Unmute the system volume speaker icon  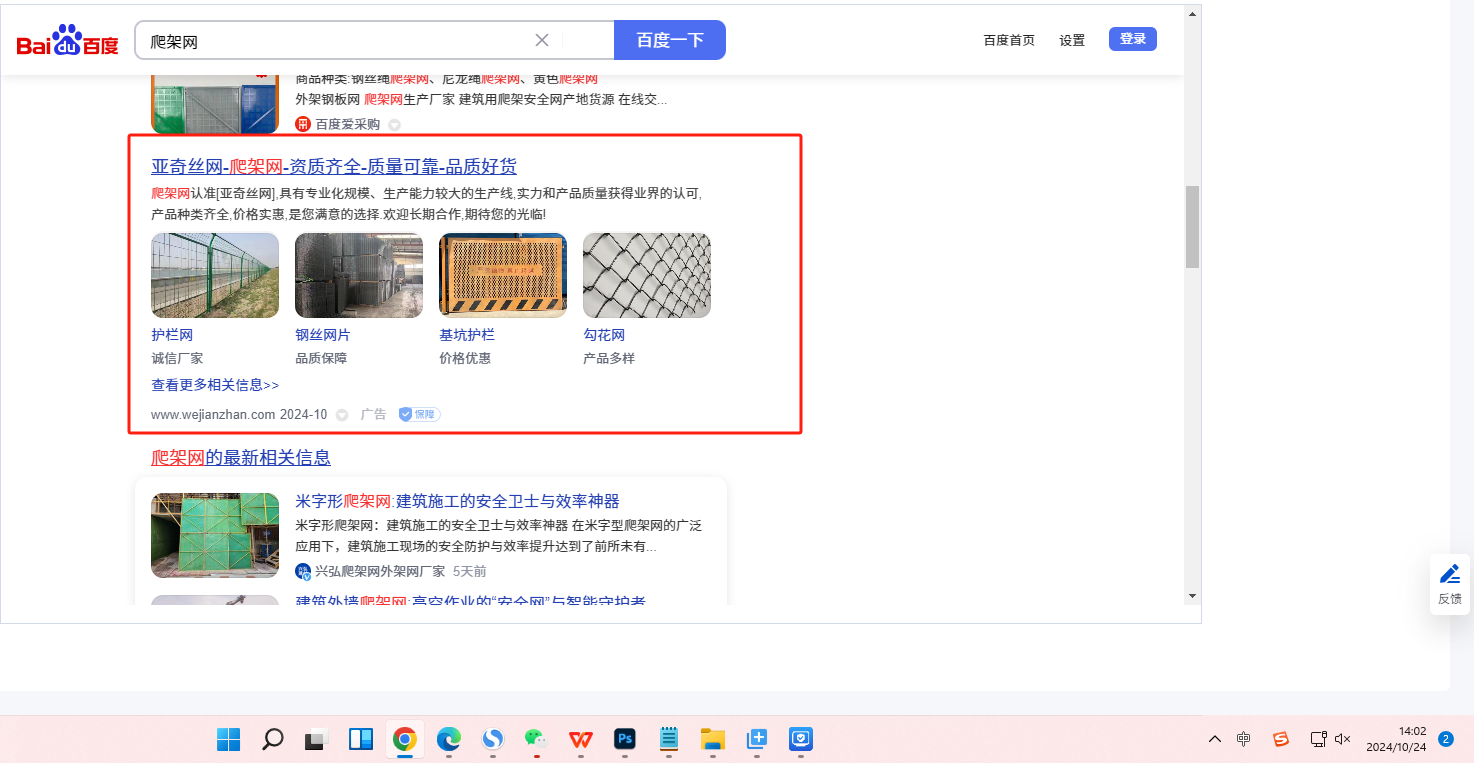[x=1343, y=739]
